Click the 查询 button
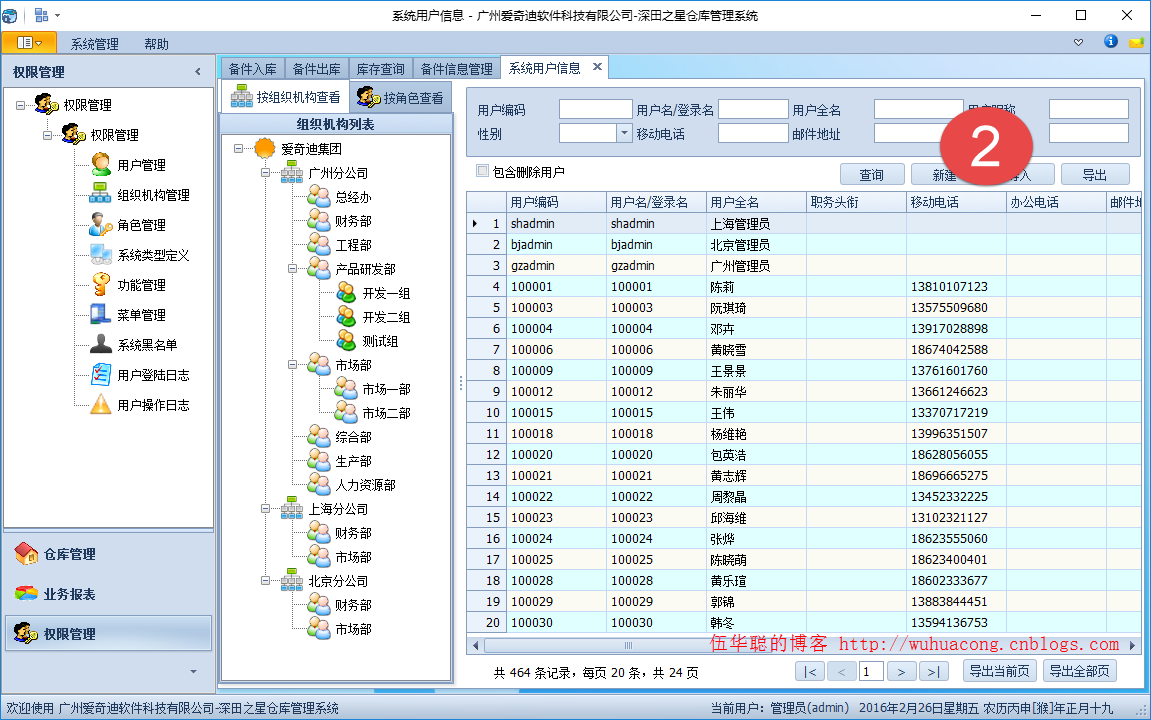The height and width of the screenshot is (720, 1151). 871,175
